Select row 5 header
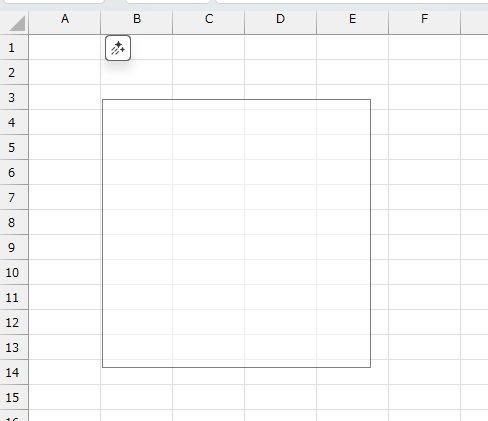The height and width of the screenshot is (421, 488). point(14,147)
